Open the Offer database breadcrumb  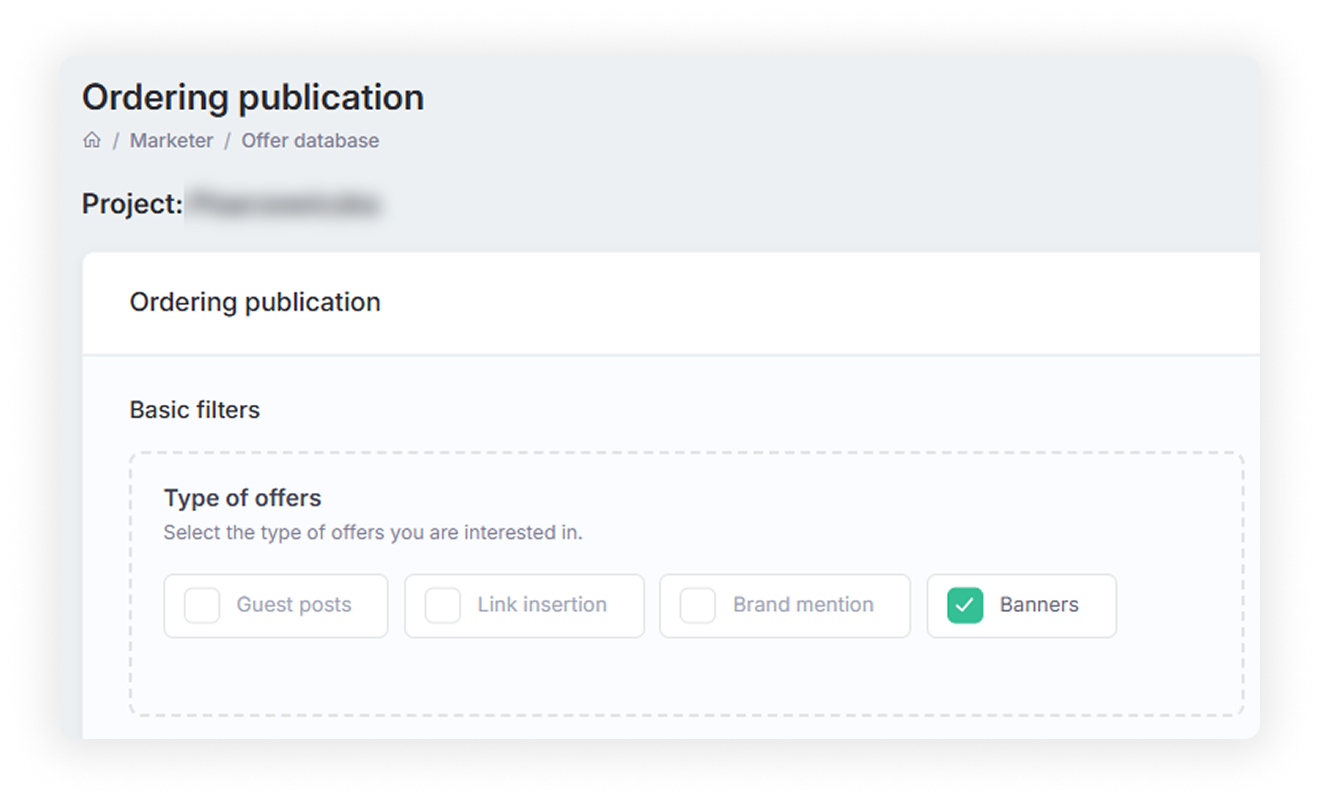(310, 141)
